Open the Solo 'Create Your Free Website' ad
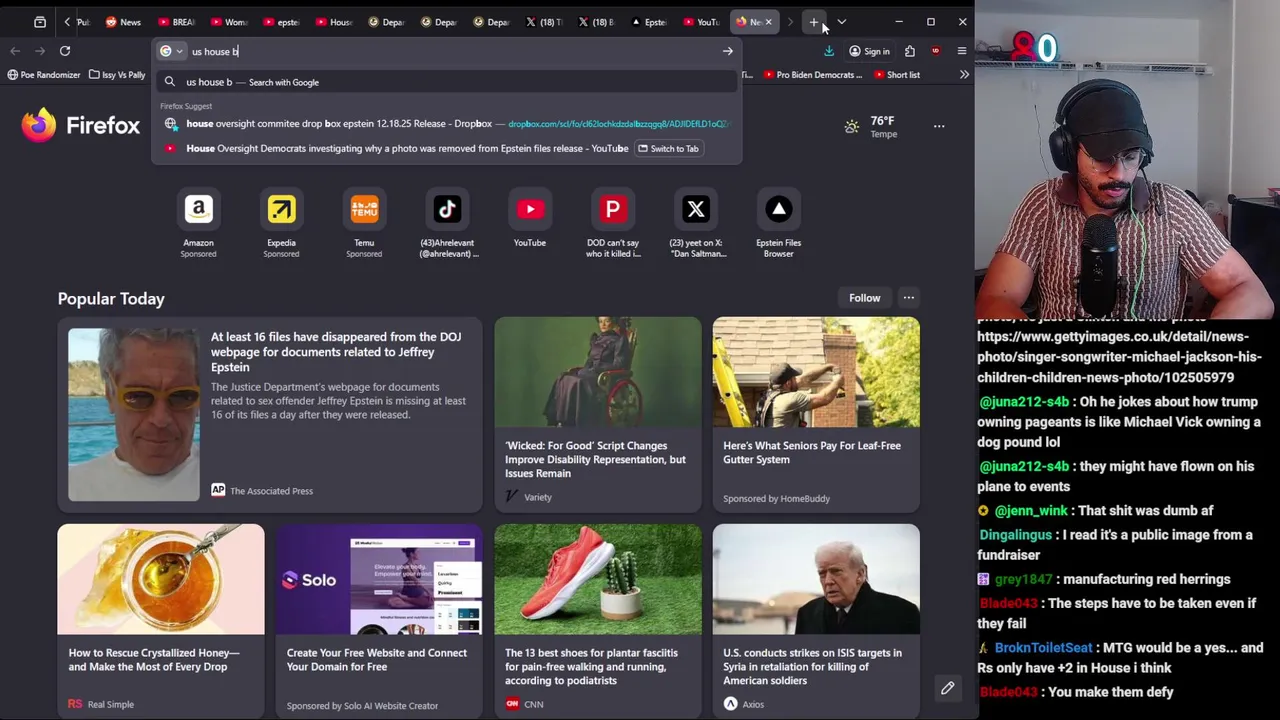1280x720 pixels. [379, 620]
